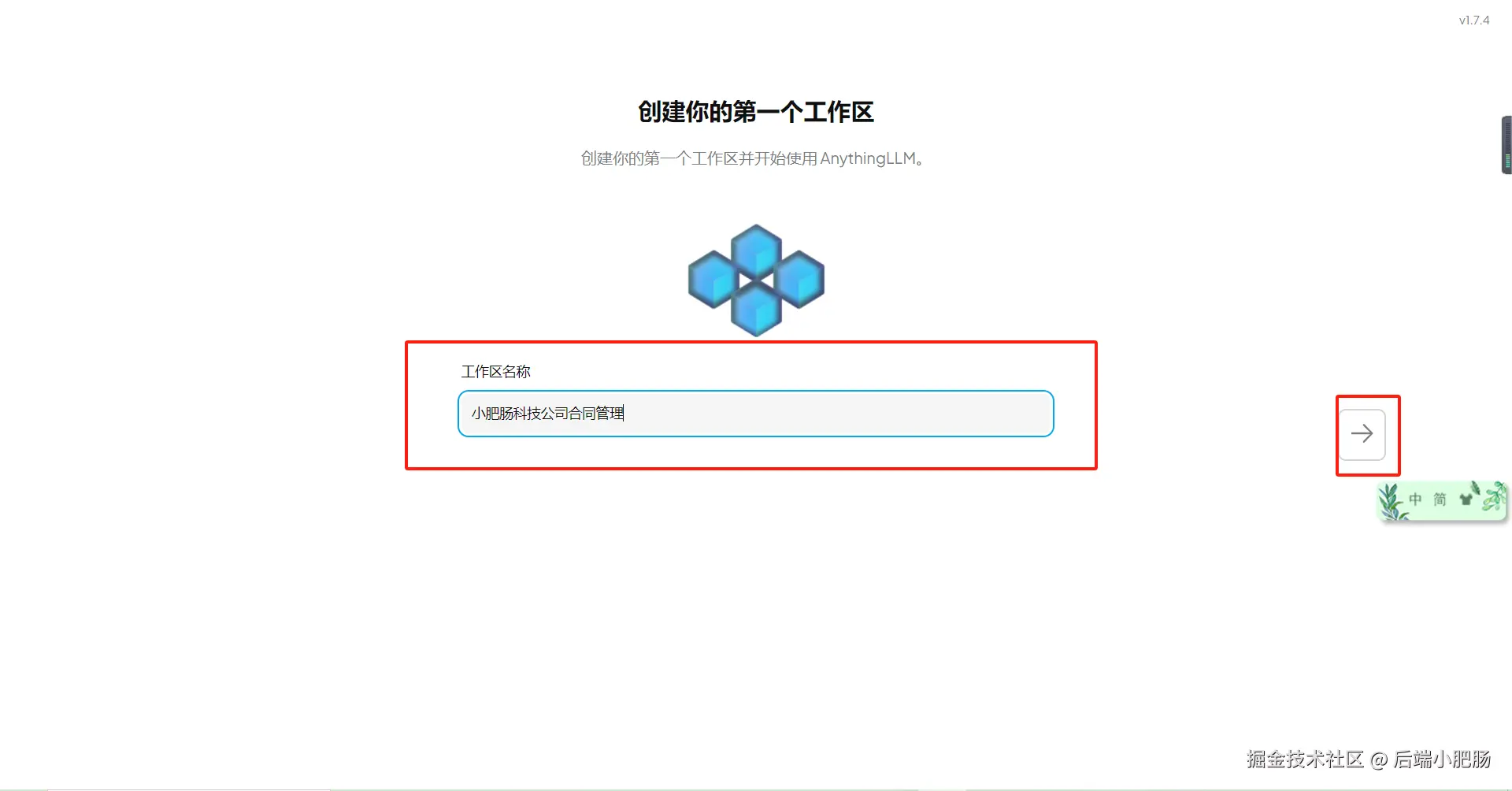Click the dark floating widget at right edge

1506,145
